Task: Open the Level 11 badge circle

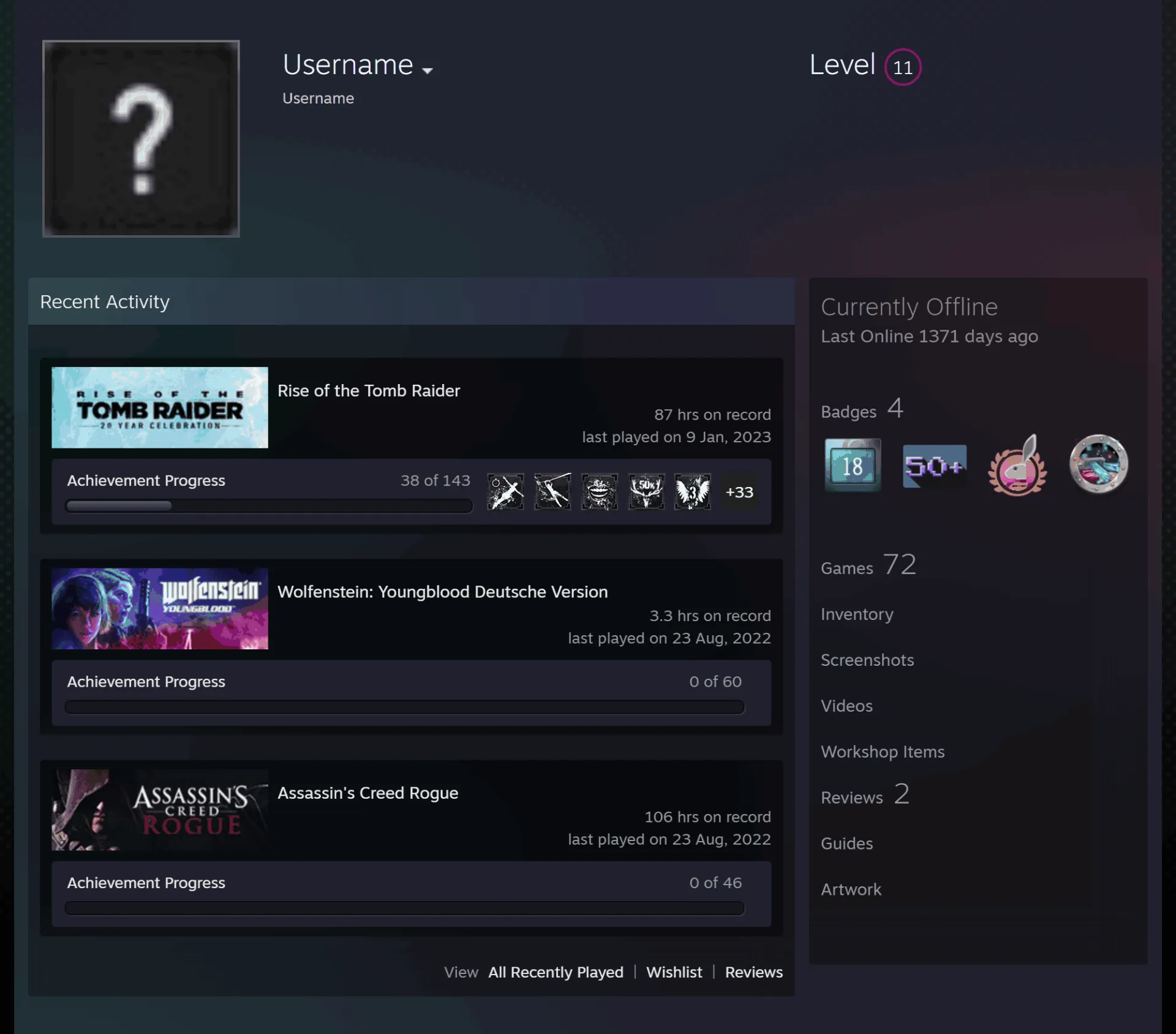Action: [x=903, y=67]
